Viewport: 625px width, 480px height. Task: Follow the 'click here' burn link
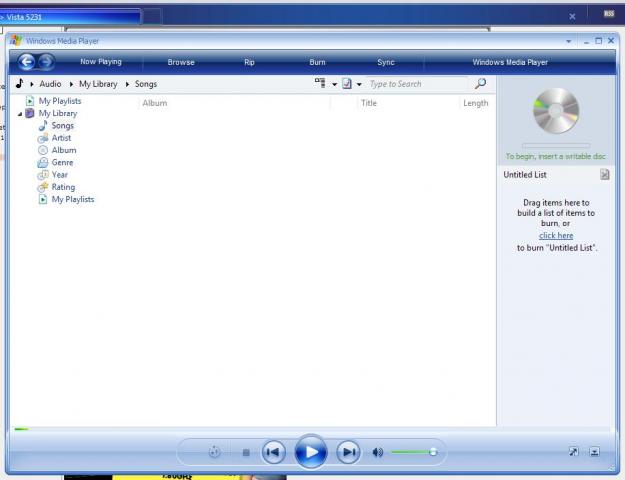click(x=556, y=236)
